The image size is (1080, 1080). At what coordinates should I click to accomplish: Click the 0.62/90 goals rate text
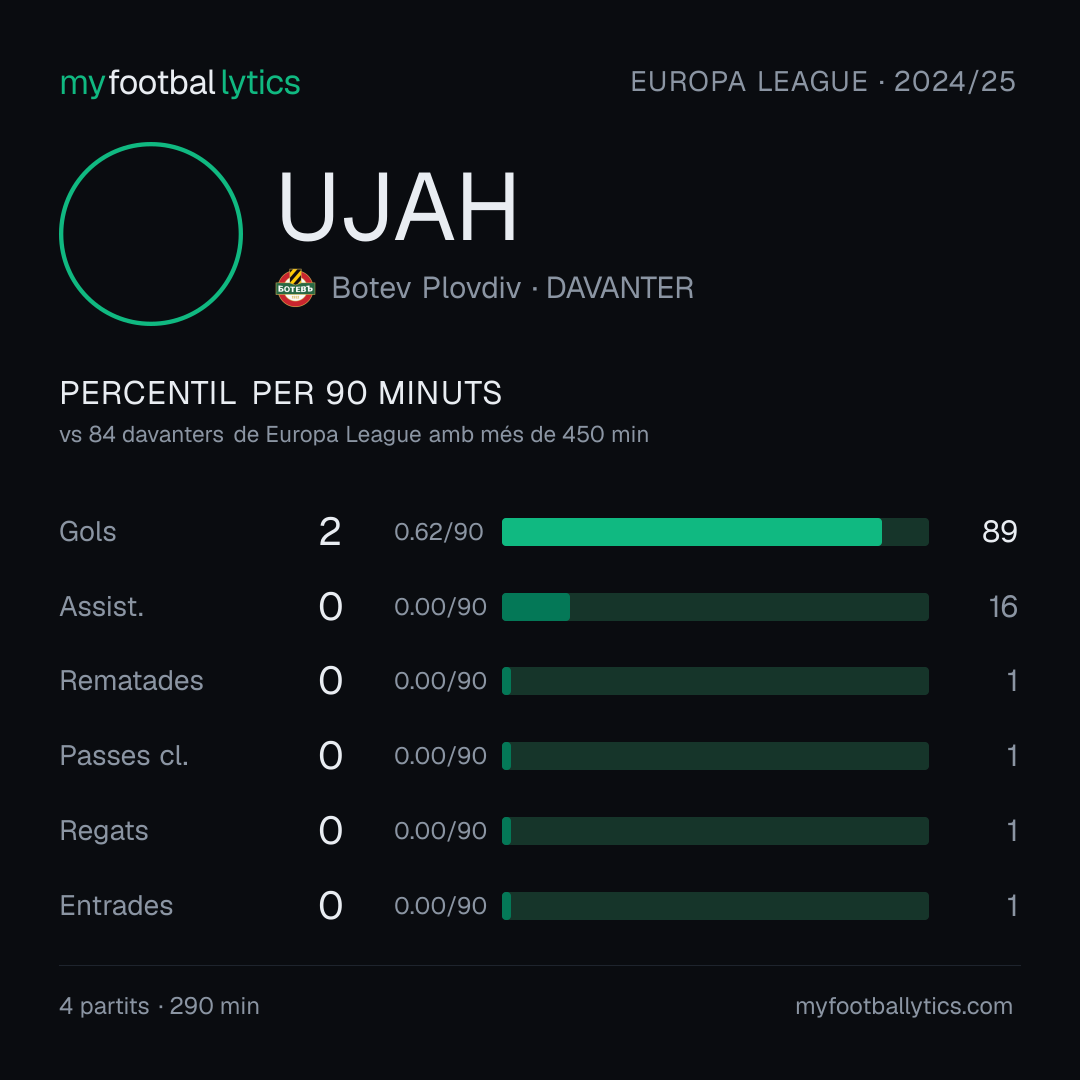point(439,532)
